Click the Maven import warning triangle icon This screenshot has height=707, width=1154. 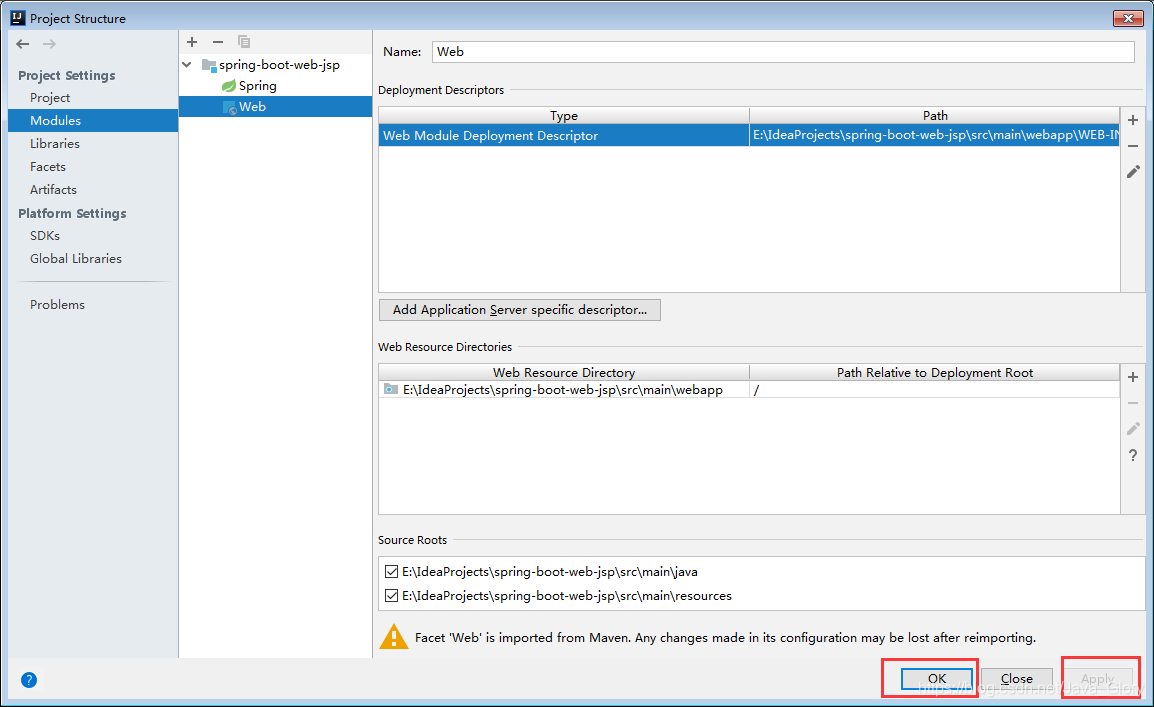394,637
